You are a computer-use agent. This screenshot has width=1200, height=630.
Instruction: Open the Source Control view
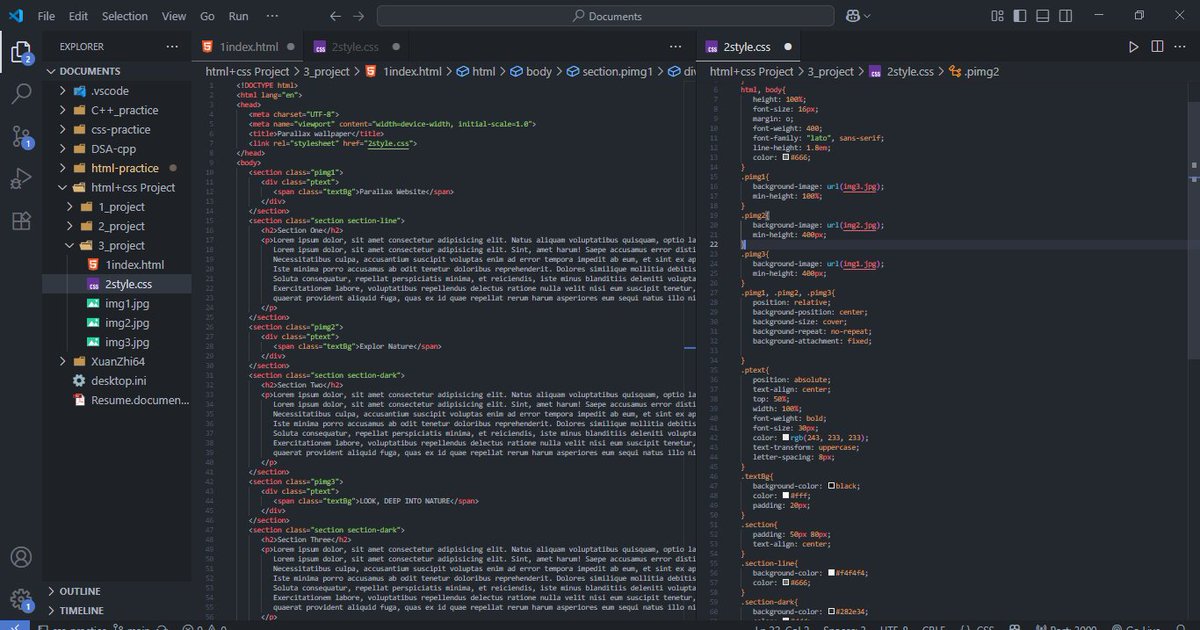(21, 137)
